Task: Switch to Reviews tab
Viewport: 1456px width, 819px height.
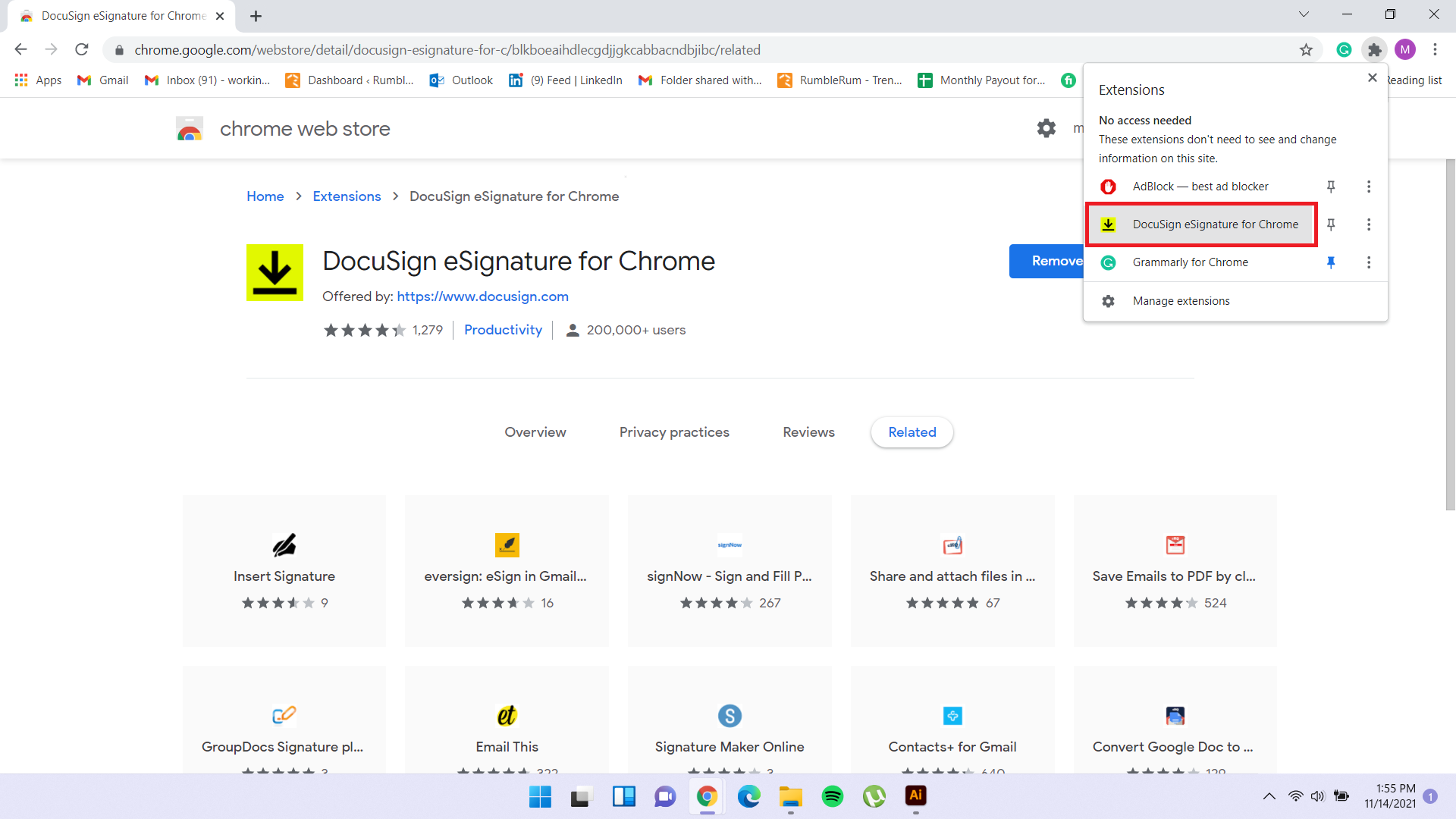Action: [x=808, y=432]
